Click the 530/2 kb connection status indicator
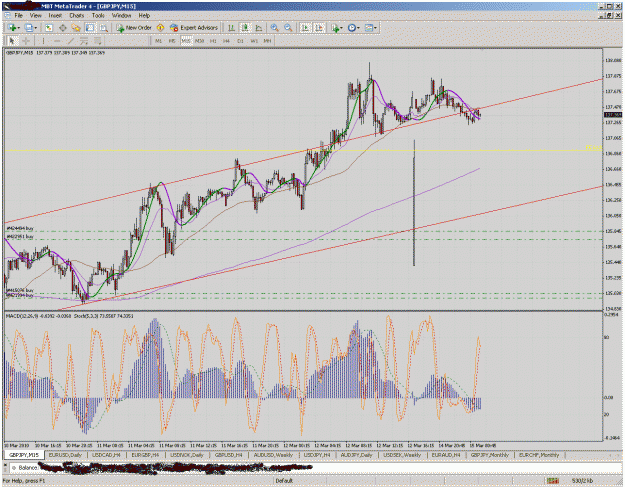This screenshot has width=625, height=487. tap(582, 481)
